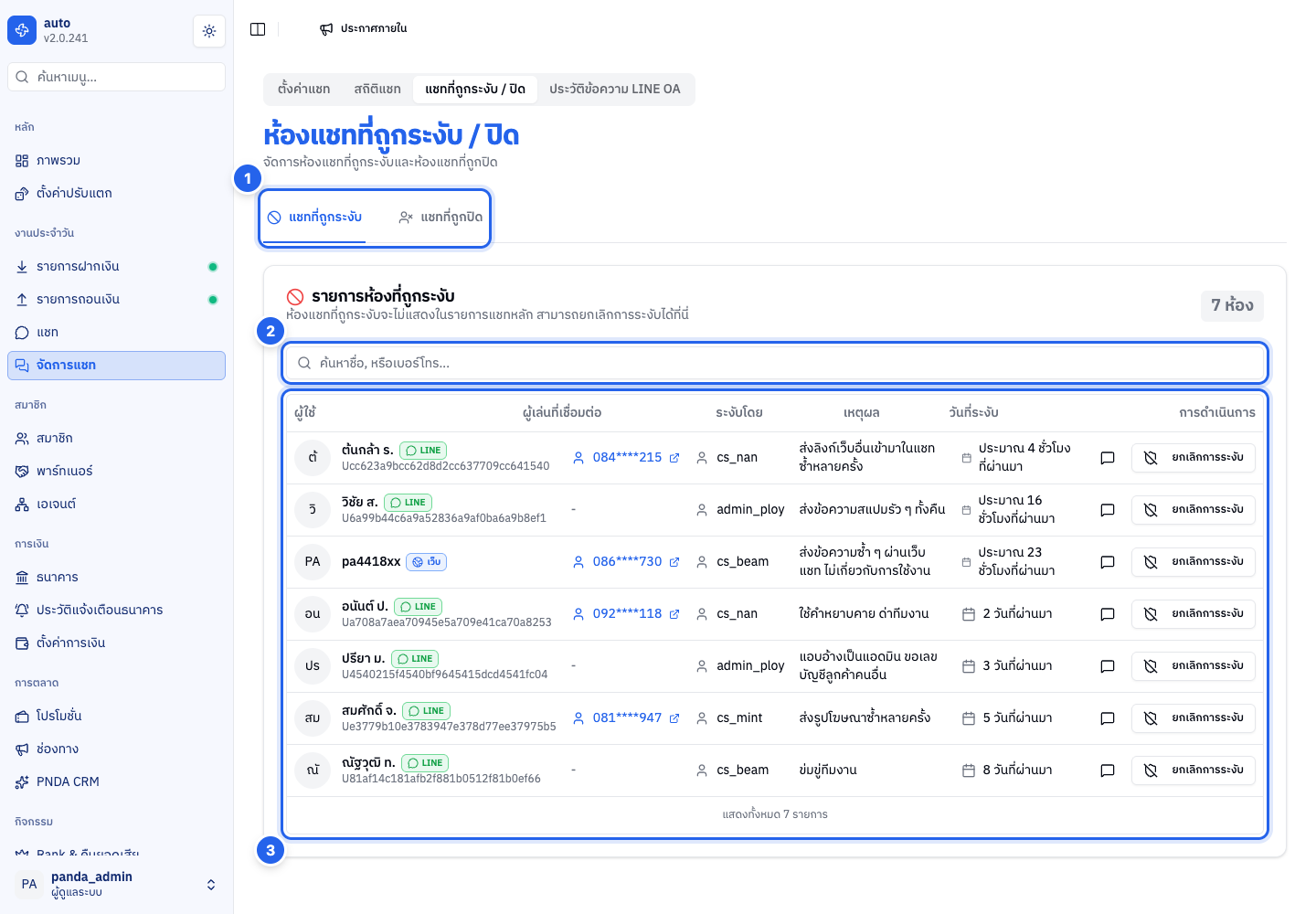Click the 7 ห้อง count badge

click(1232, 305)
